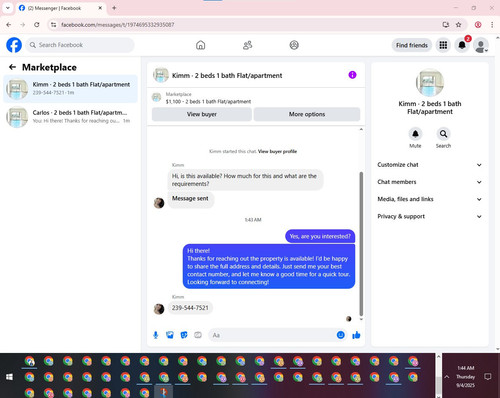Select the Messenger | Facebook tab
500x398 pixels.
(x=60, y=8)
